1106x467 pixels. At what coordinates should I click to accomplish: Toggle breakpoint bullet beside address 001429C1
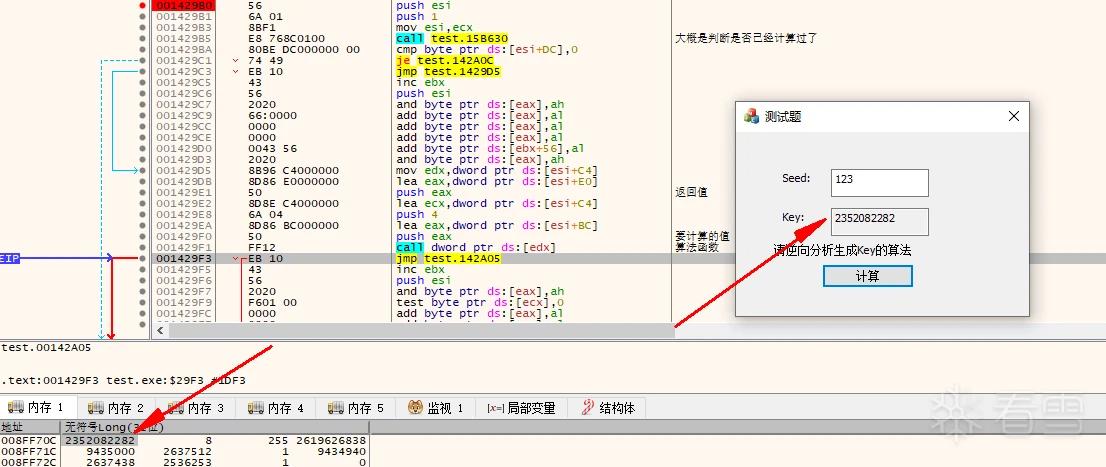coord(143,61)
